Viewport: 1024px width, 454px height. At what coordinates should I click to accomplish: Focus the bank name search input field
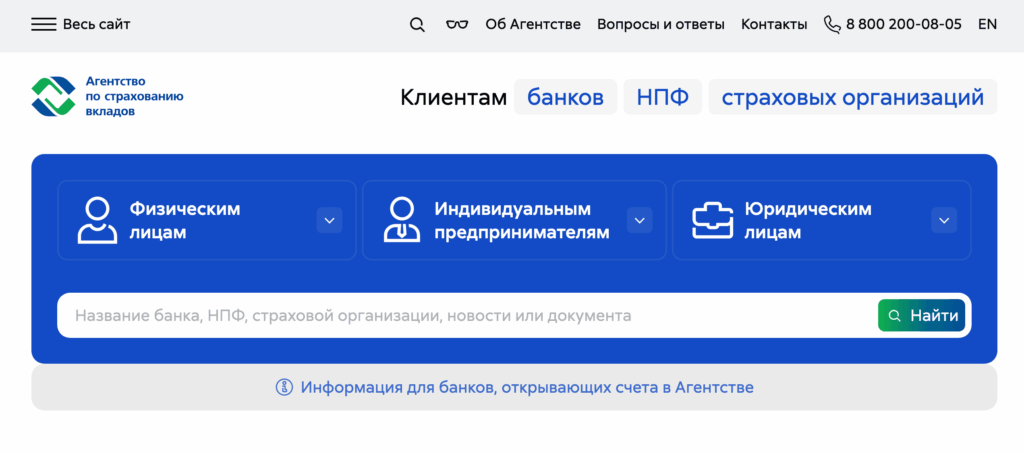click(x=467, y=316)
